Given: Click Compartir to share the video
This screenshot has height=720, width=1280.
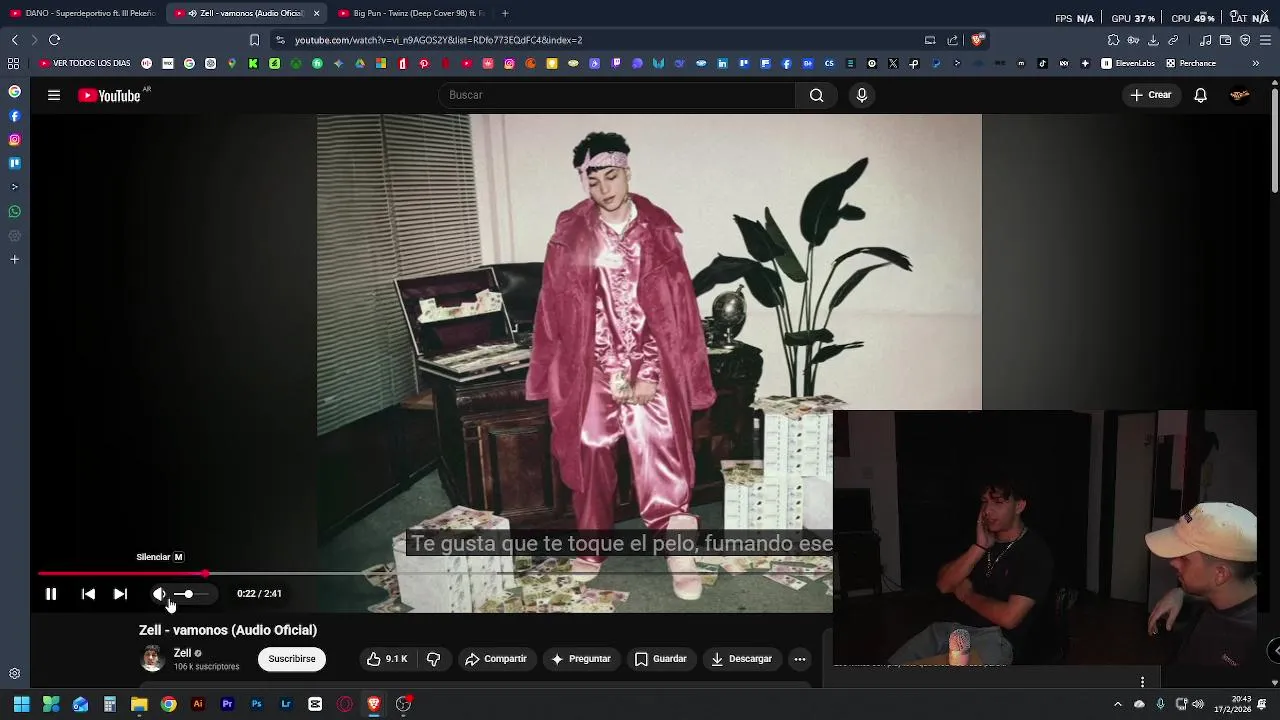Looking at the screenshot, I should pyautogui.click(x=496, y=659).
